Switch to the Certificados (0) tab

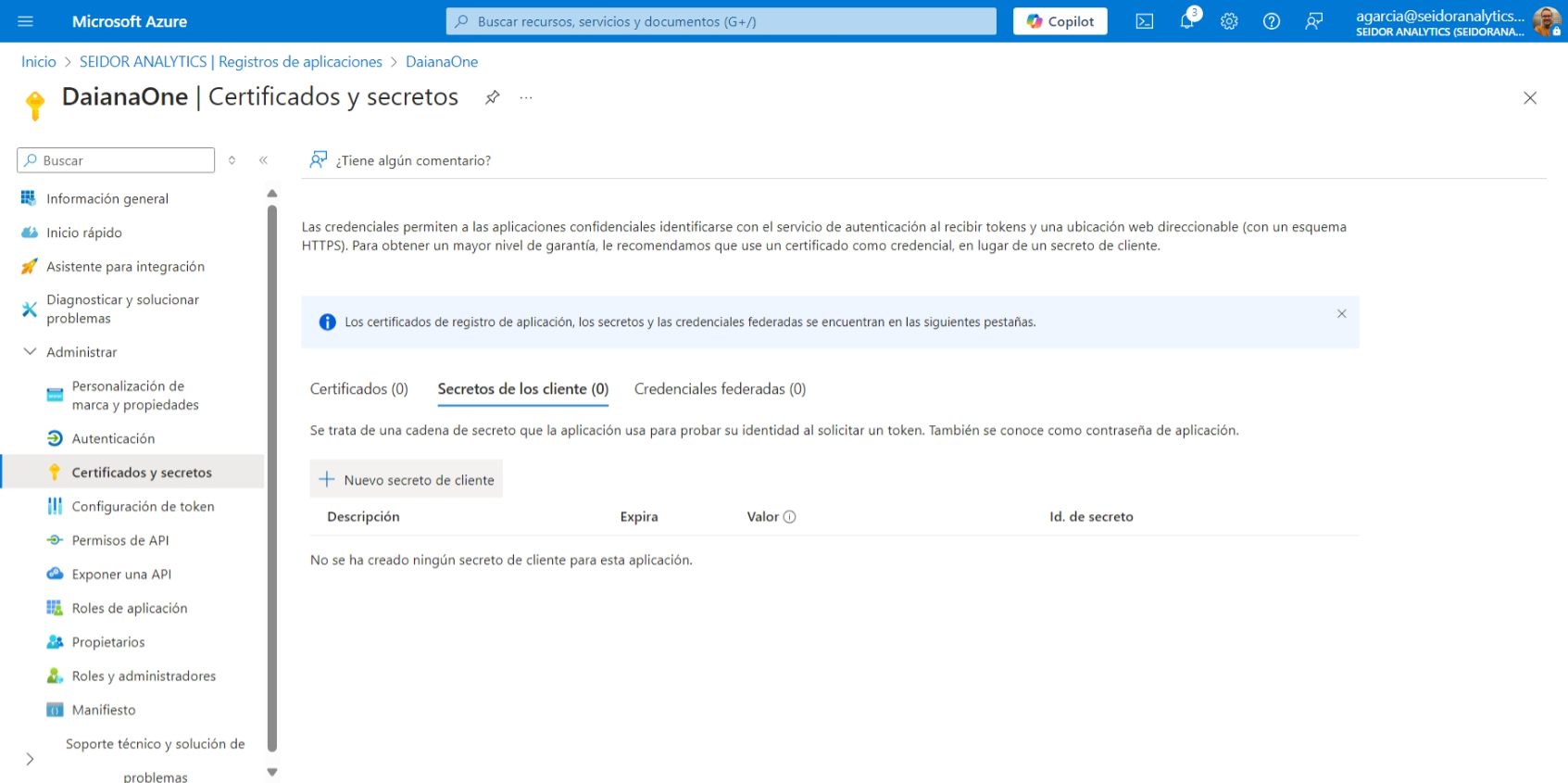coord(358,389)
